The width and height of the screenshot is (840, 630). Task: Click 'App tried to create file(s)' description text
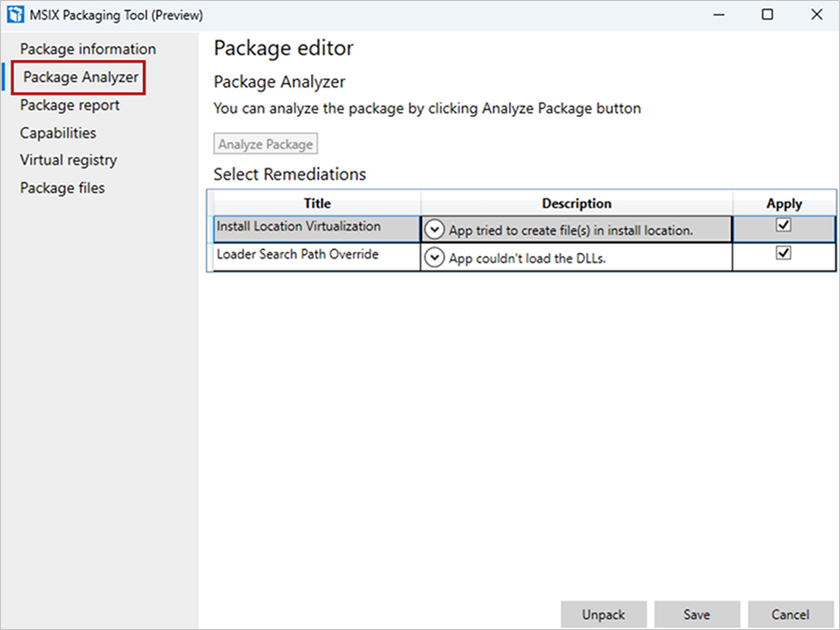[x=571, y=230]
